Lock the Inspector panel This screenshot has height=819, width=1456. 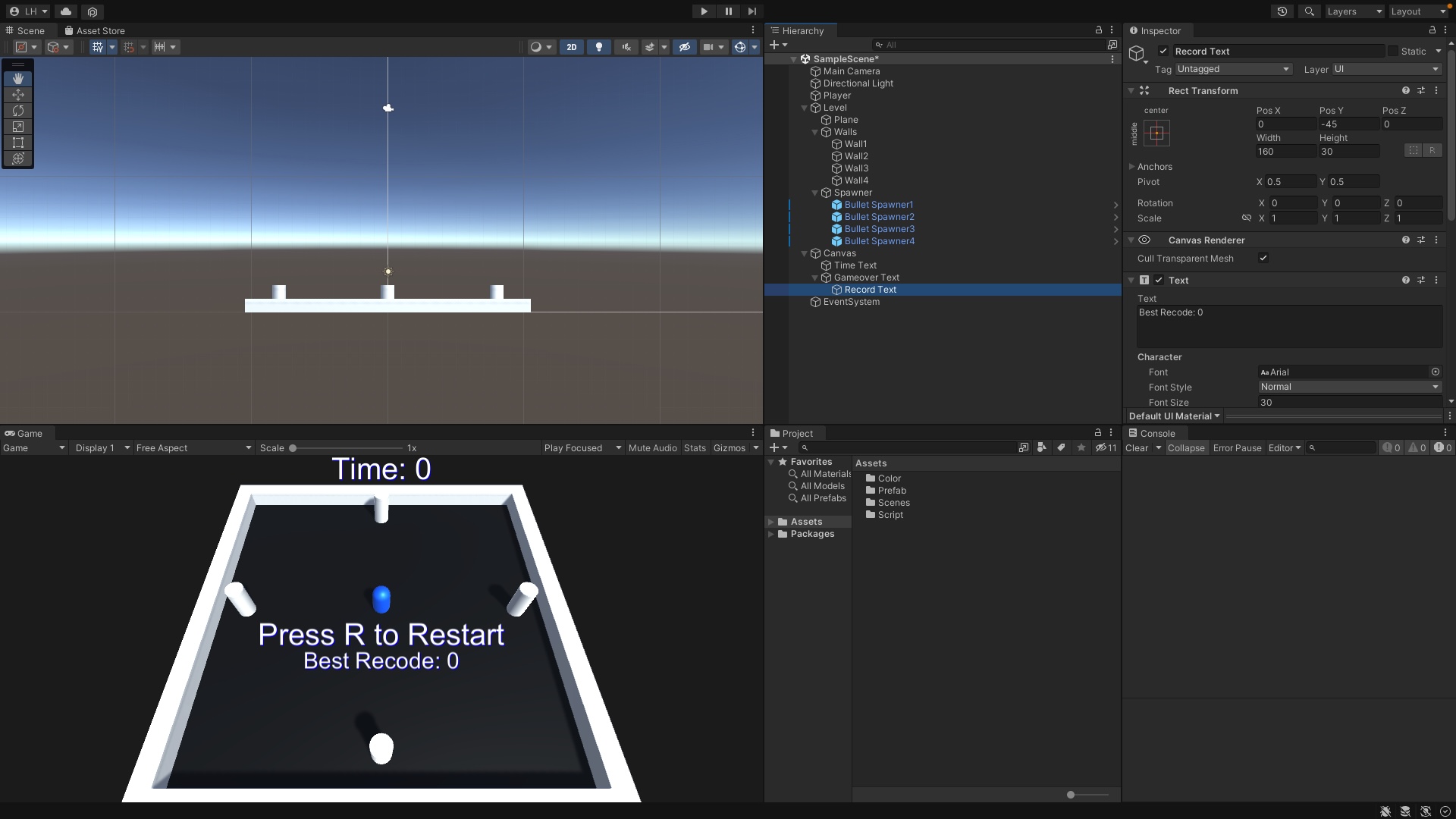click(1432, 30)
